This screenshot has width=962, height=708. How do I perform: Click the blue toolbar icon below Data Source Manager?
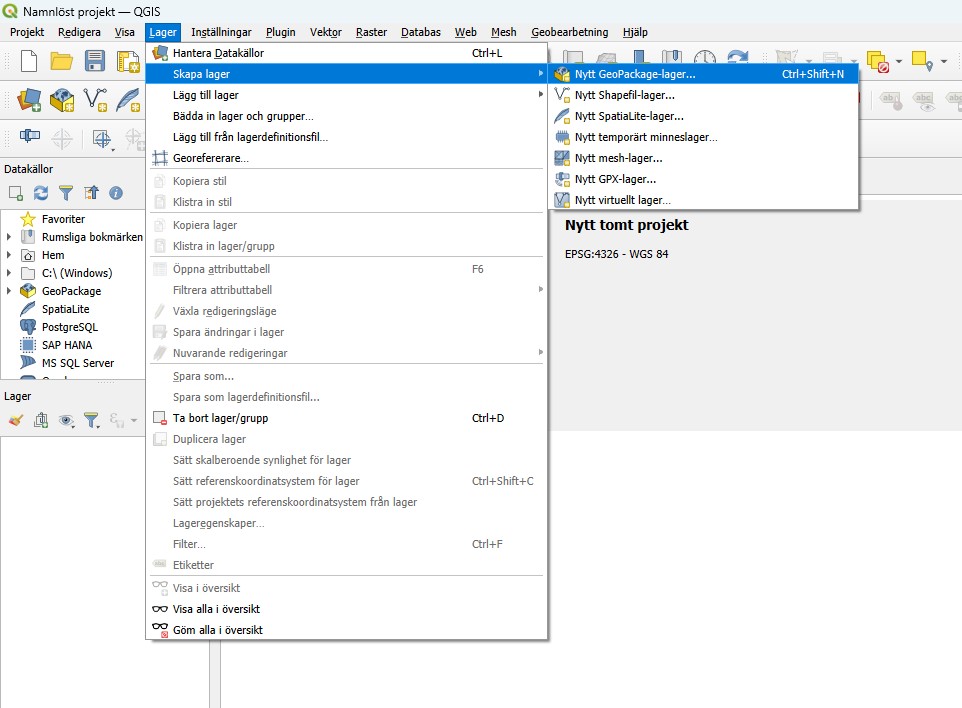point(29,135)
